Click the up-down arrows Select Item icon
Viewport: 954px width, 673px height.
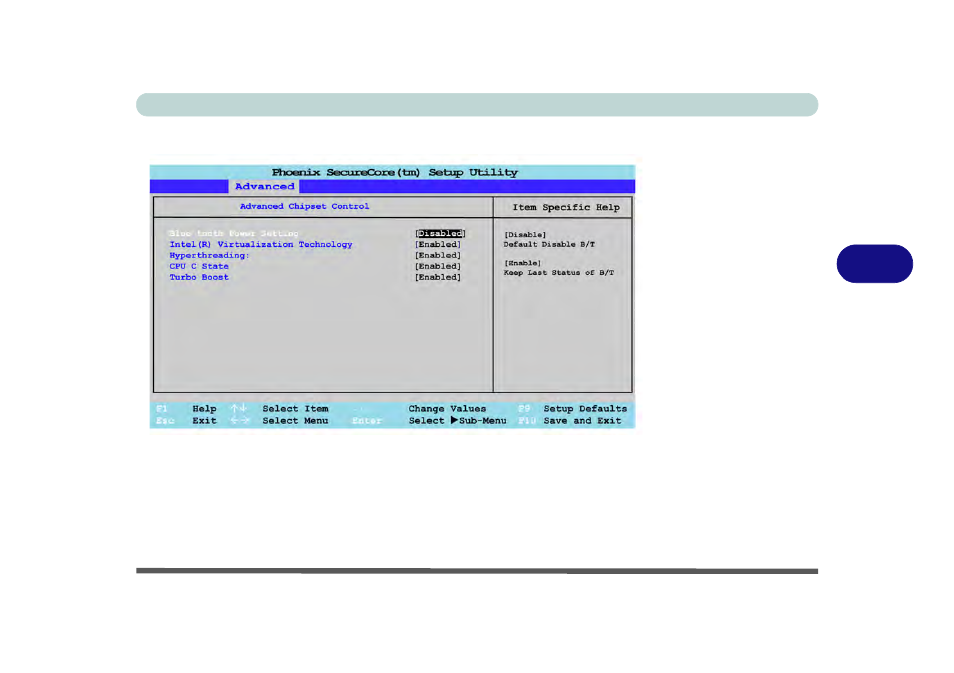point(237,409)
